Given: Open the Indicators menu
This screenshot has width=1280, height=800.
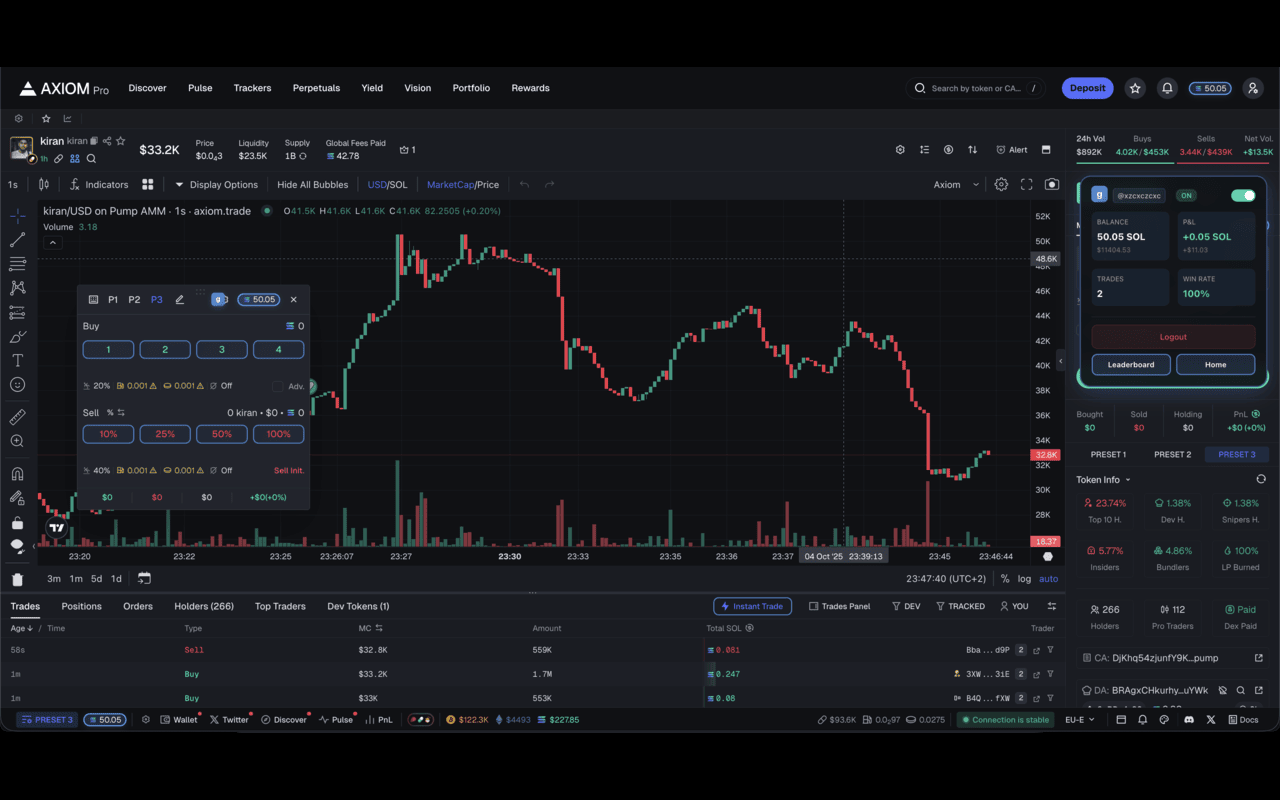Looking at the screenshot, I should coord(99,184).
